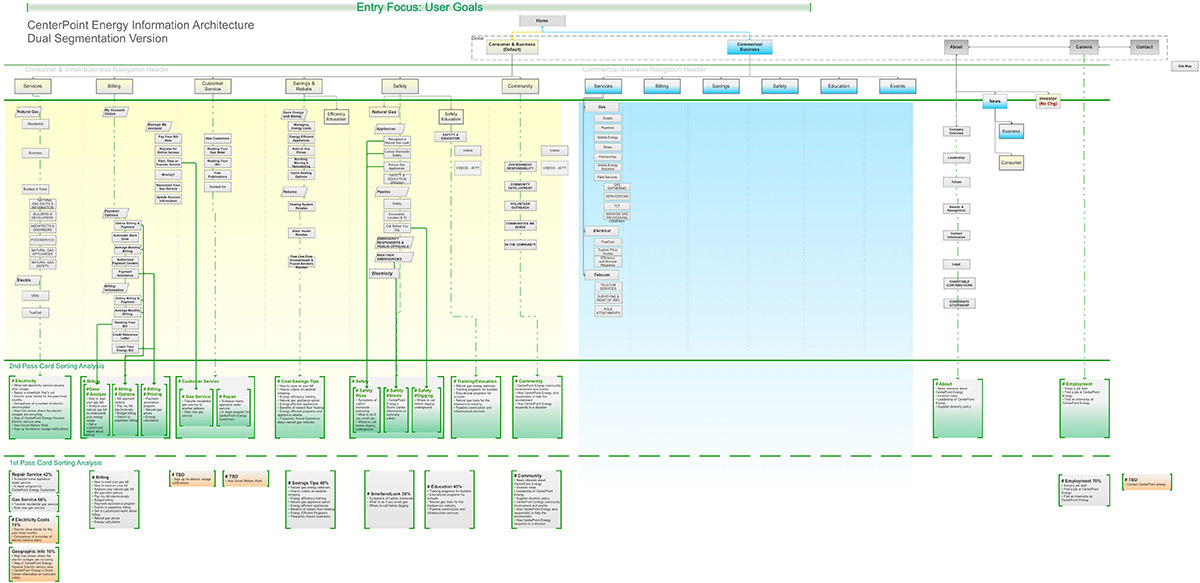This screenshot has height=583, width=1200.
Task: Click the Home Heating Options node
Action: 301,174
